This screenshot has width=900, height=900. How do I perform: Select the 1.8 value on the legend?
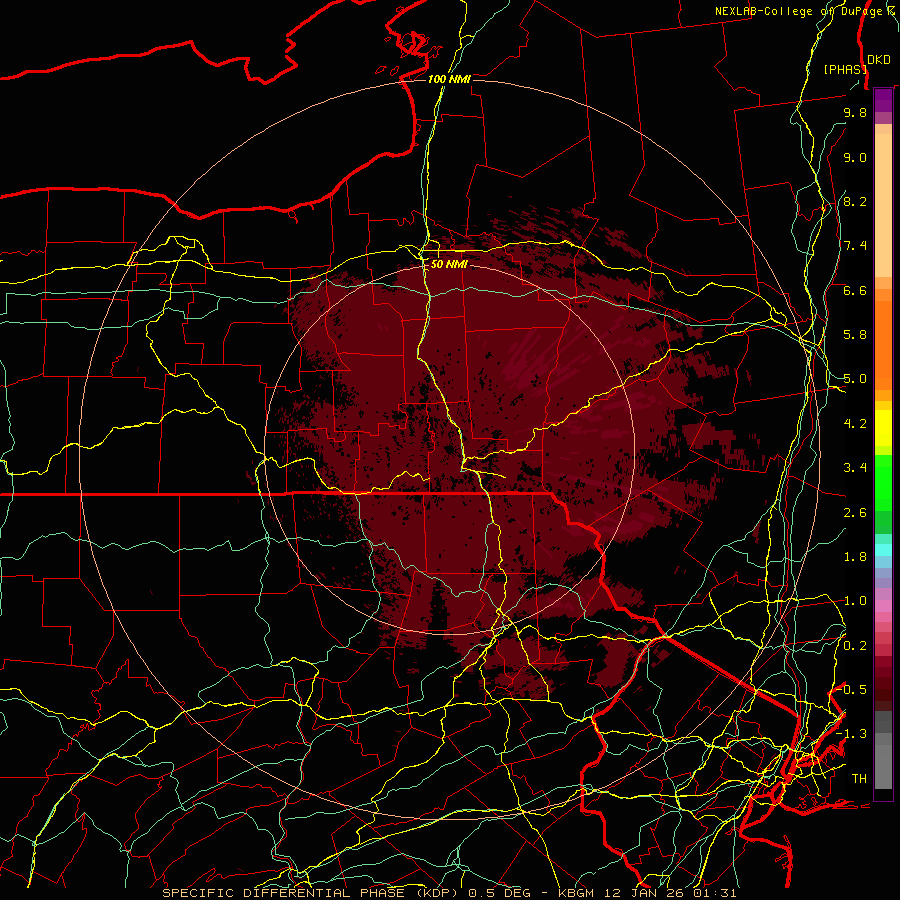coord(855,557)
